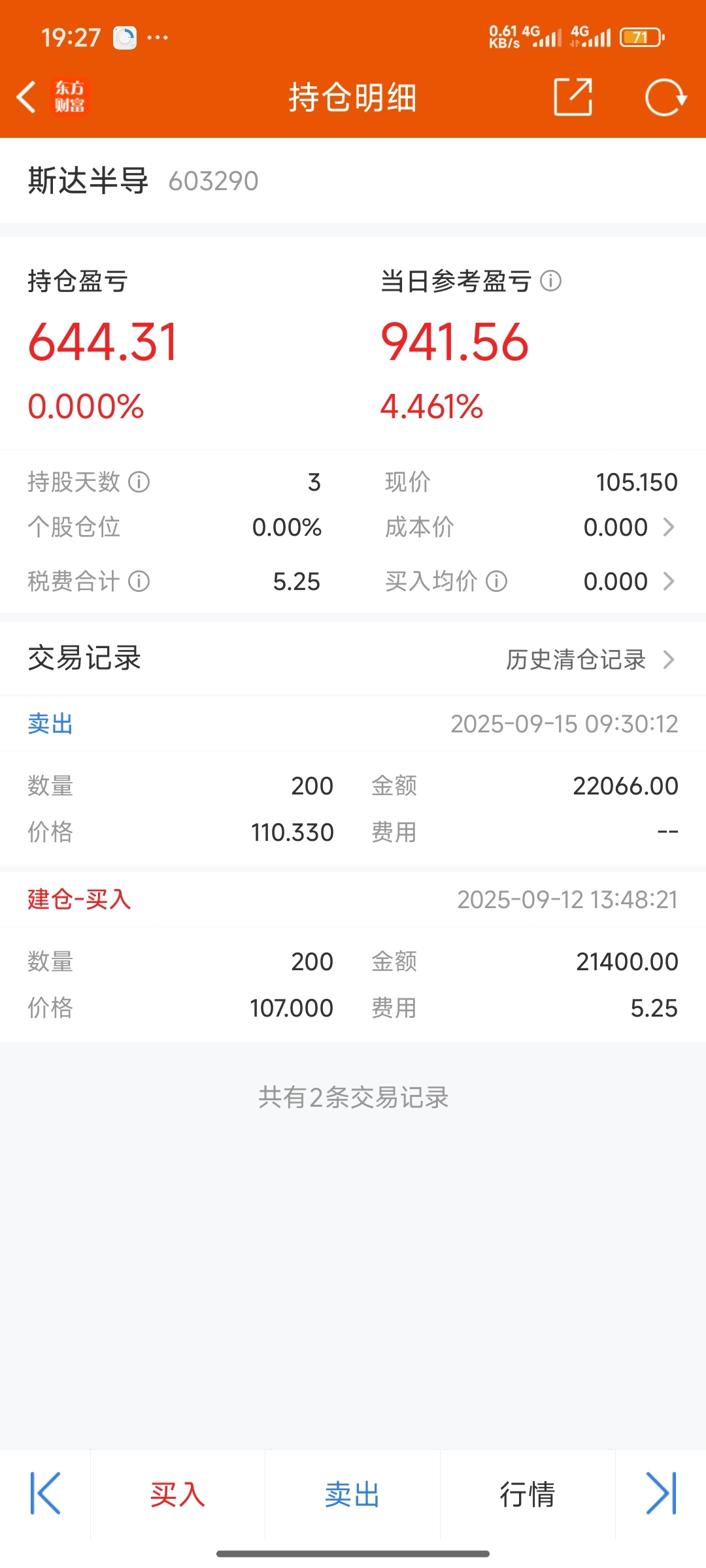This screenshot has width=706, height=1568.
Task: Tap the back arrow icon
Action: point(26,97)
